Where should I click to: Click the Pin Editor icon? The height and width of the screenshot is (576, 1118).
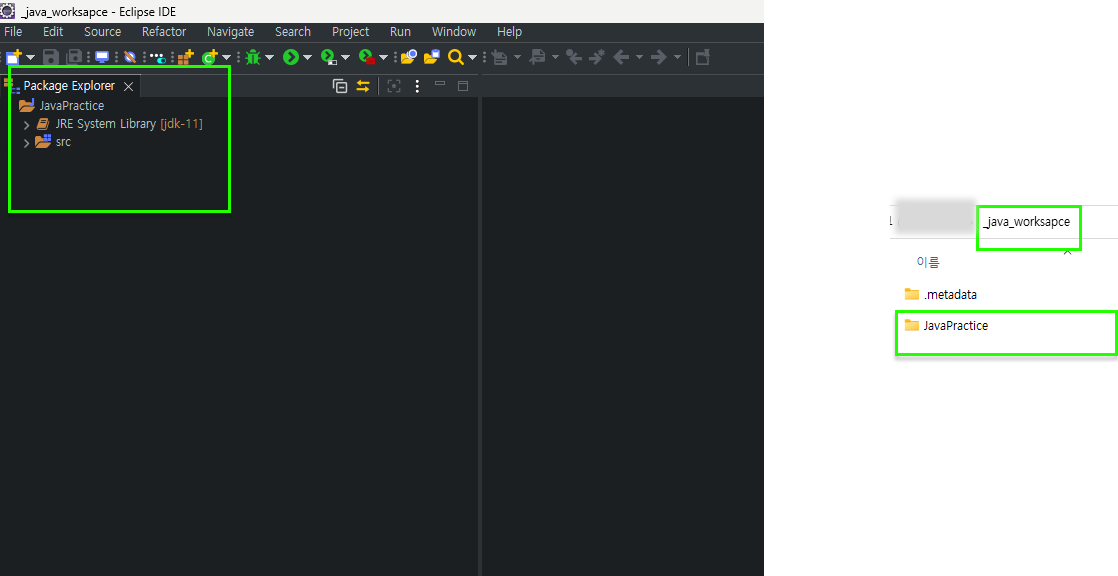point(703,57)
